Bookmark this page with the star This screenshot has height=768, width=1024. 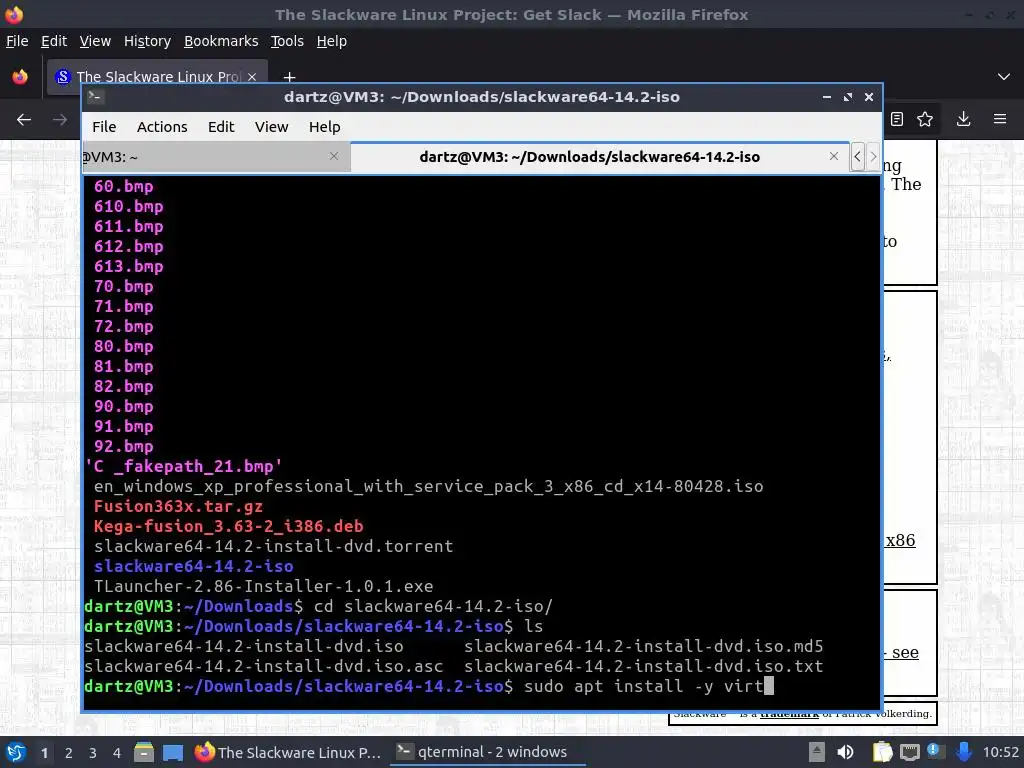(925, 119)
